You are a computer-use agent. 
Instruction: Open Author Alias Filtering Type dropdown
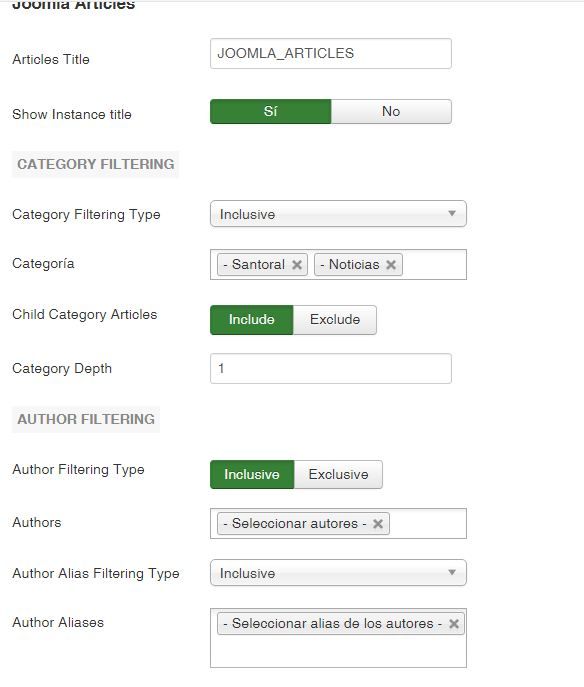338,573
